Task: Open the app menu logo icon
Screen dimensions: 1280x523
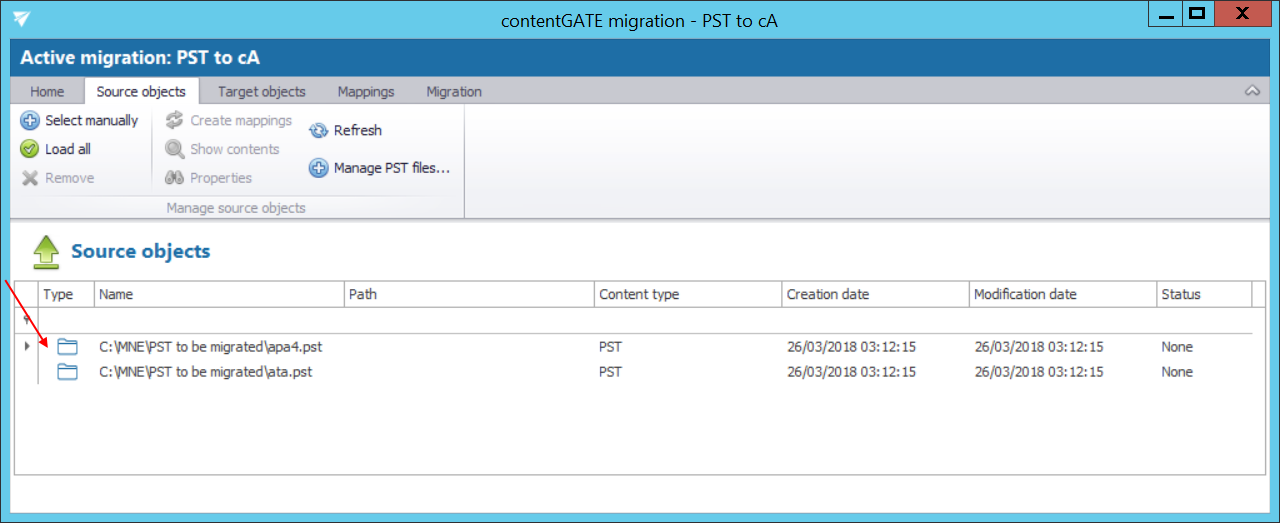Action: pos(21,19)
